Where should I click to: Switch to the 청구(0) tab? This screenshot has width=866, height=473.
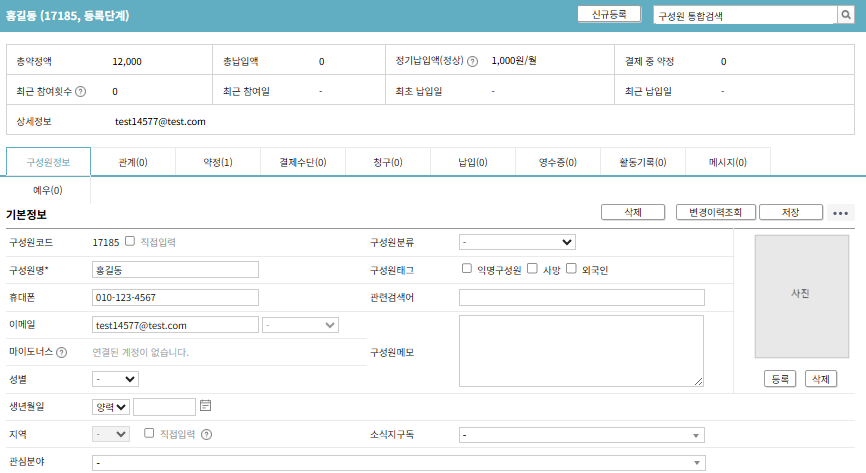click(x=388, y=162)
